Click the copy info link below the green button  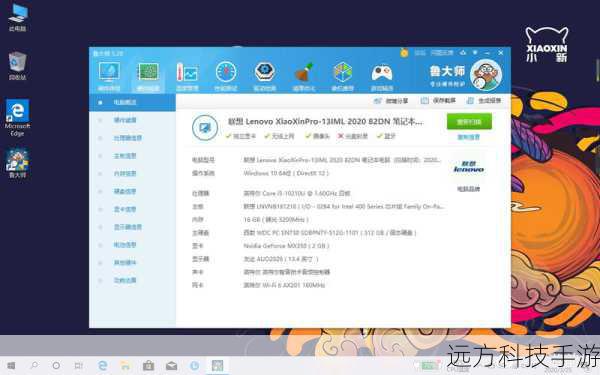tap(469, 137)
